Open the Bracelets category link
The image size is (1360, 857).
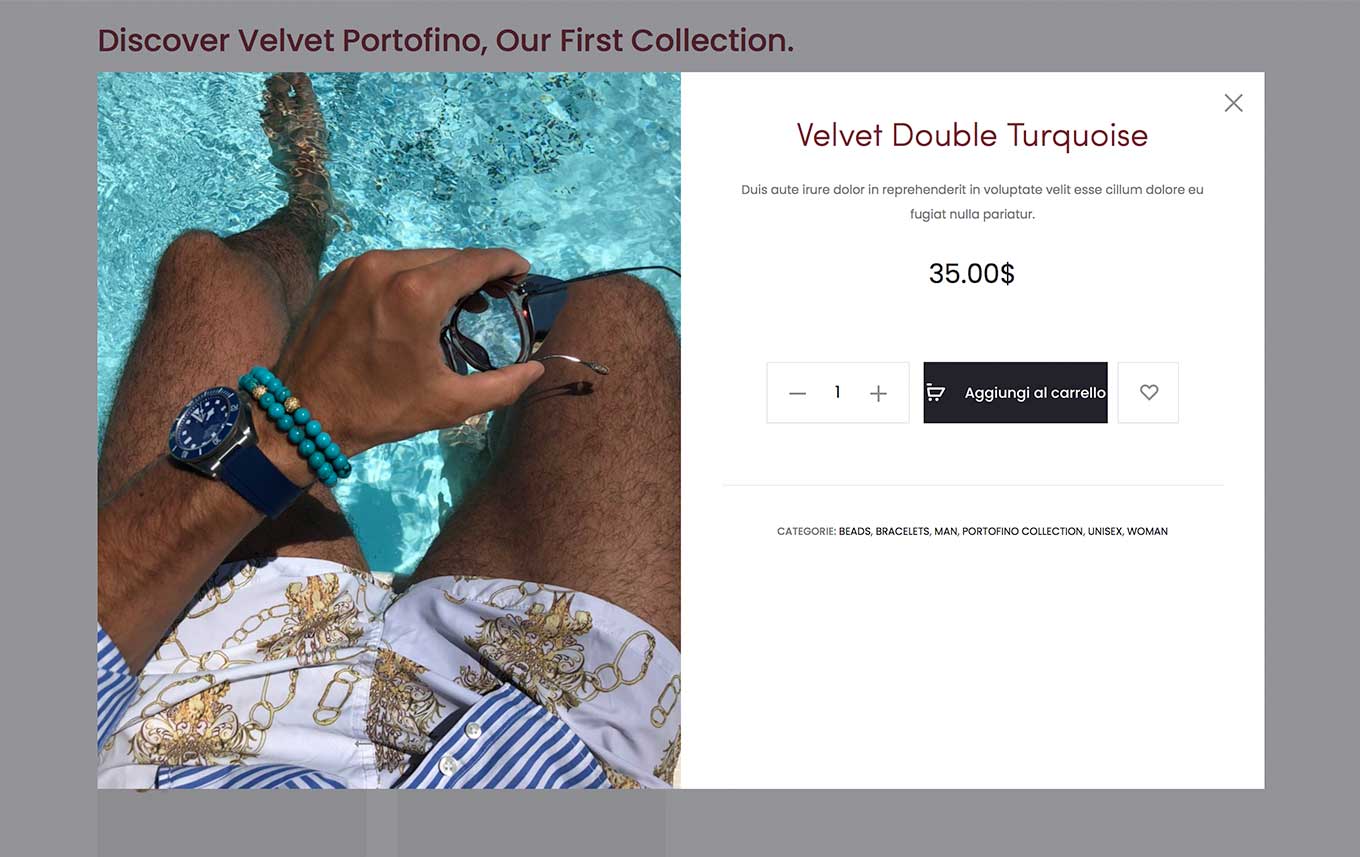[902, 531]
